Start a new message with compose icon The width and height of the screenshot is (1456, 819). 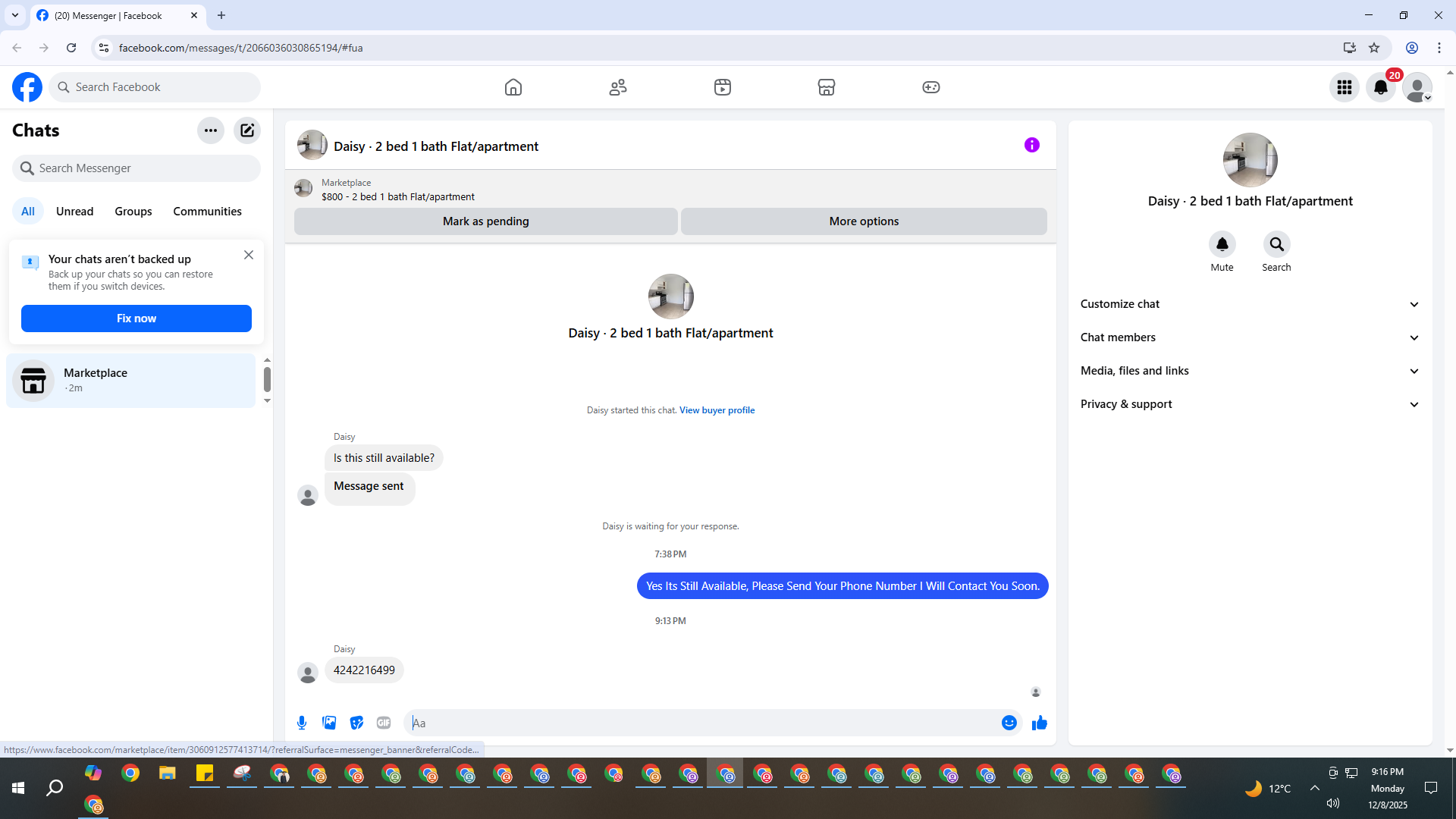[247, 130]
